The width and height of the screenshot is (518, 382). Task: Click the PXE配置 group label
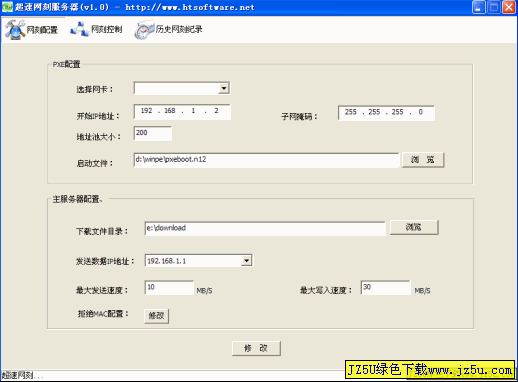click(x=66, y=64)
